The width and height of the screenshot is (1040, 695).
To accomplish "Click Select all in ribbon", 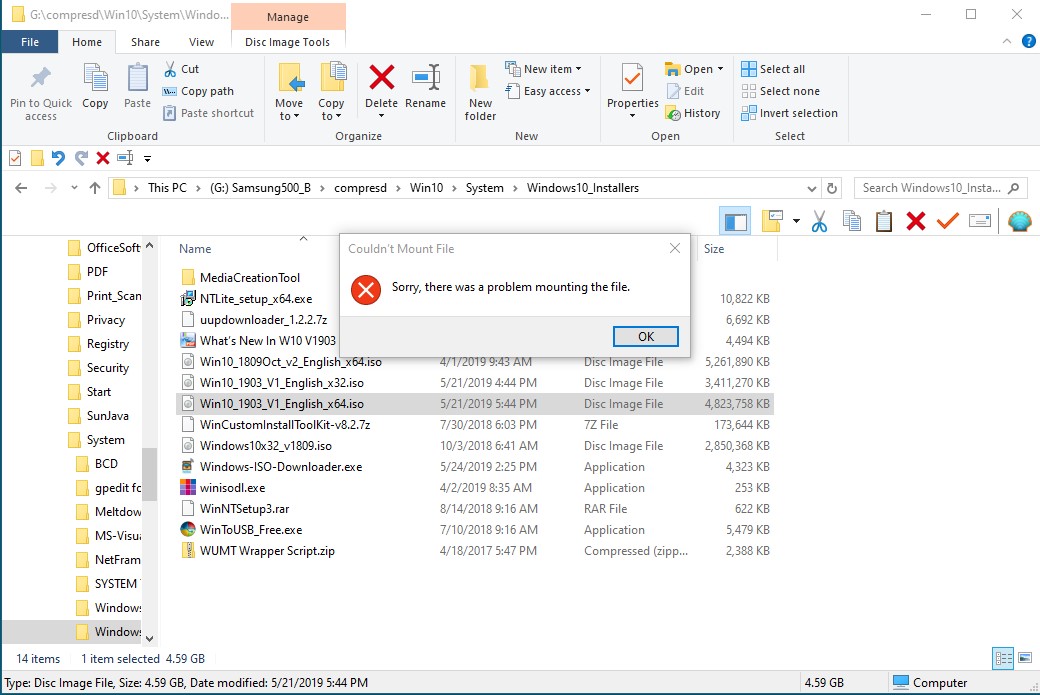I will [773, 69].
